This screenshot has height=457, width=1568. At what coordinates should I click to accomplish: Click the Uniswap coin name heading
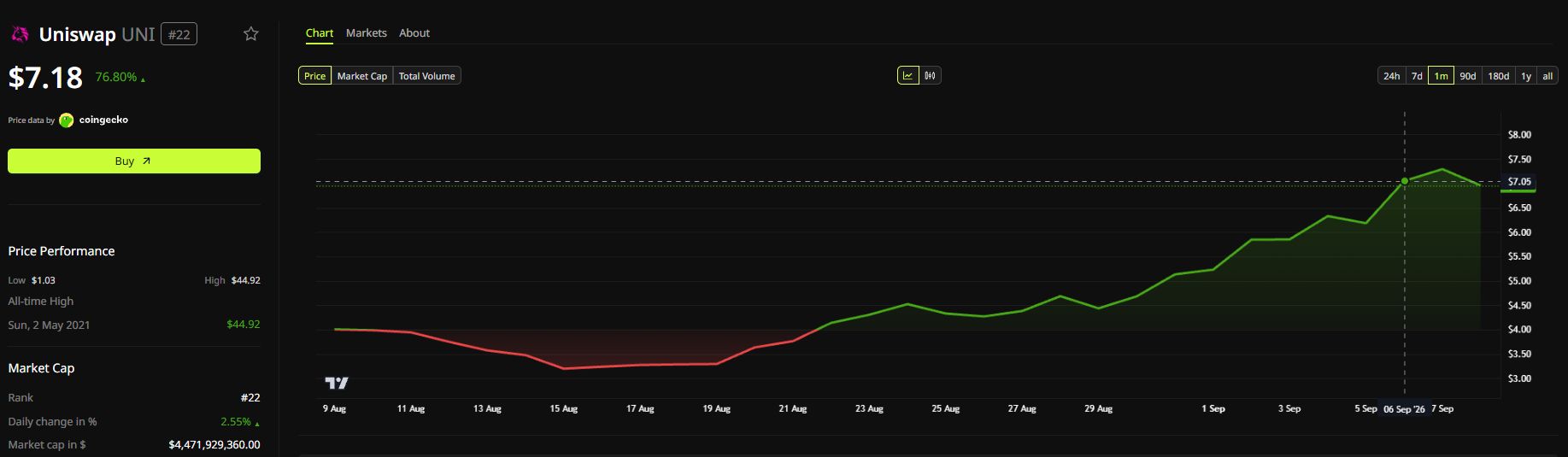pos(78,34)
